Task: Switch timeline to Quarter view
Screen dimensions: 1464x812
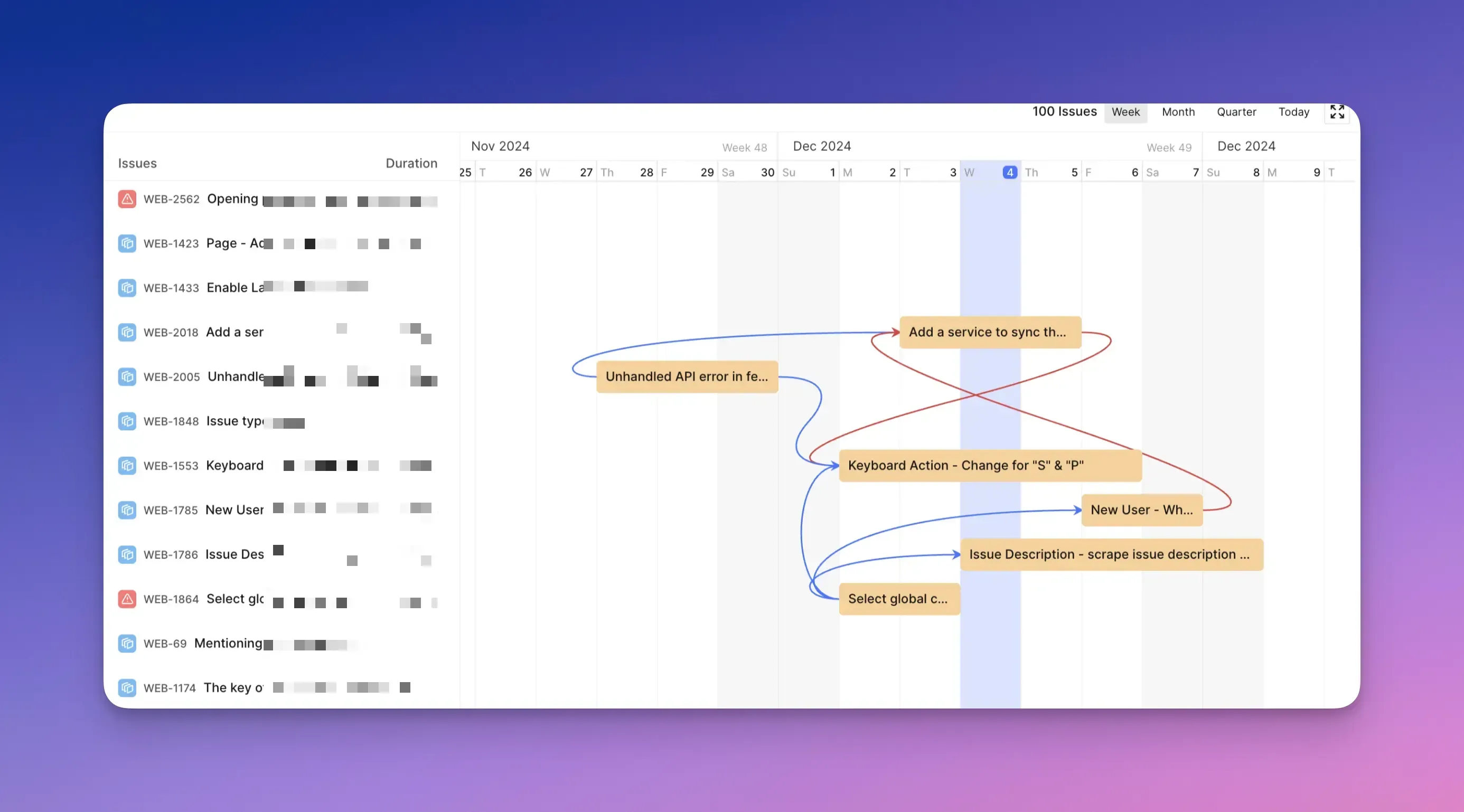Action: click(1237, 112)
